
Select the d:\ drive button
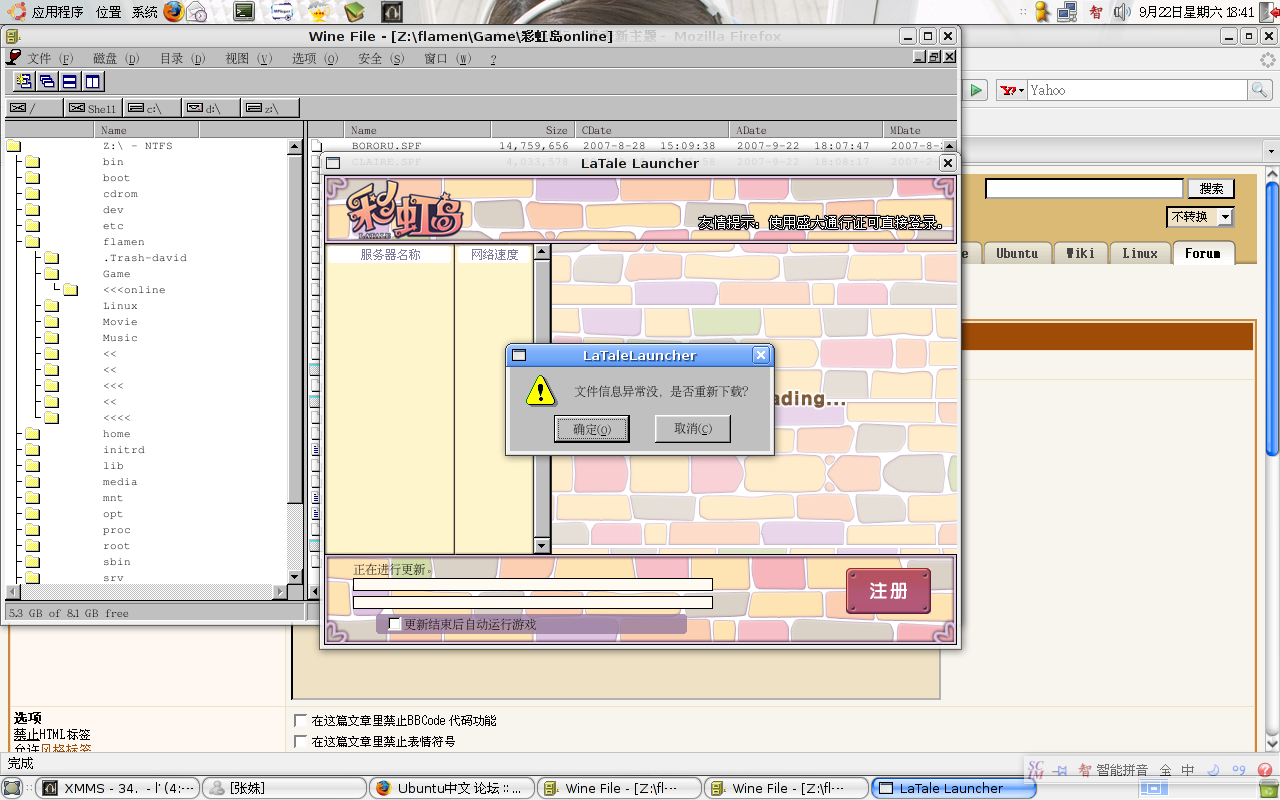pos(210,107)
